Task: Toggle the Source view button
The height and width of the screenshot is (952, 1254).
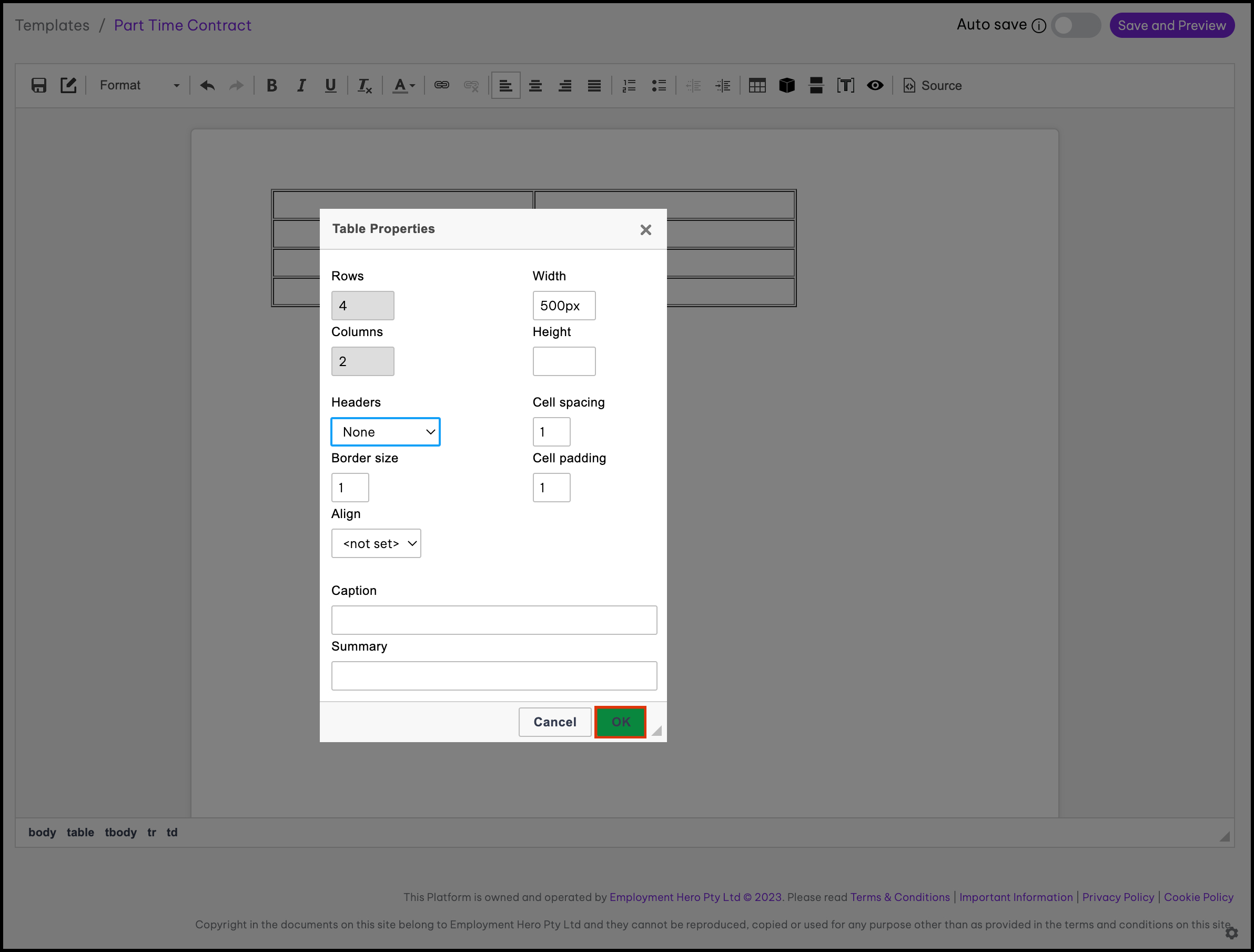Action: pyautogui.click(x=933, y=86)
